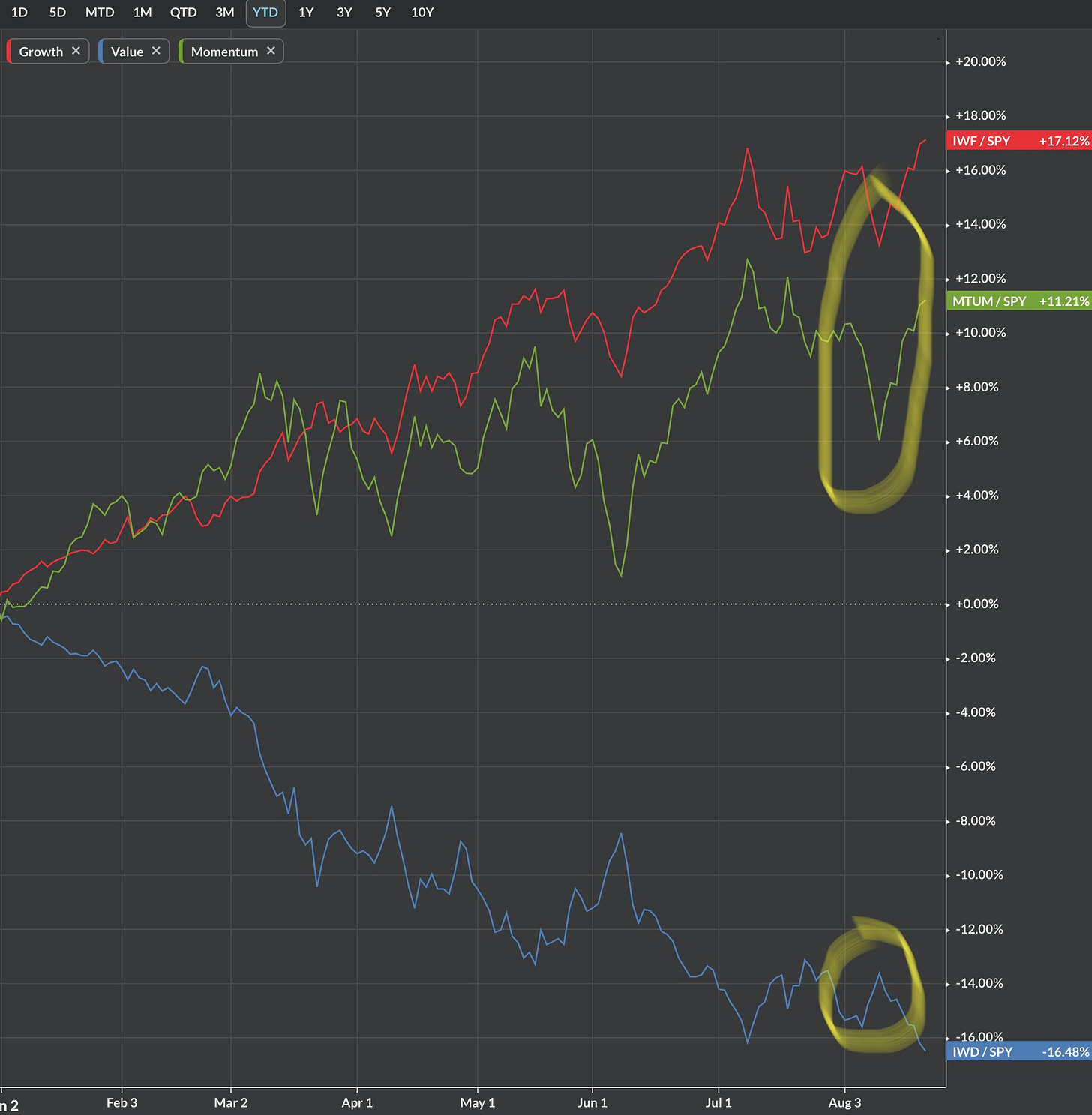Click the +20.00% axis label
1092x1115 pixels.
click(x=980, y=62)
